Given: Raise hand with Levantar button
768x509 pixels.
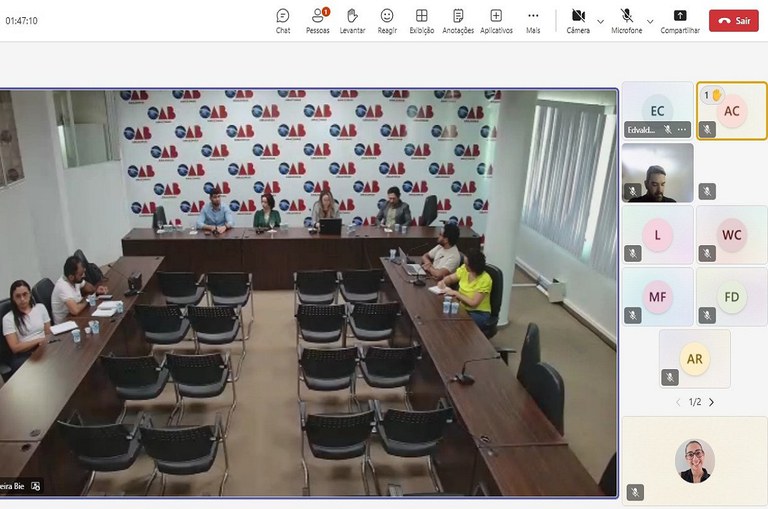Looking at the screenshot, I should (x=352, y=20).
